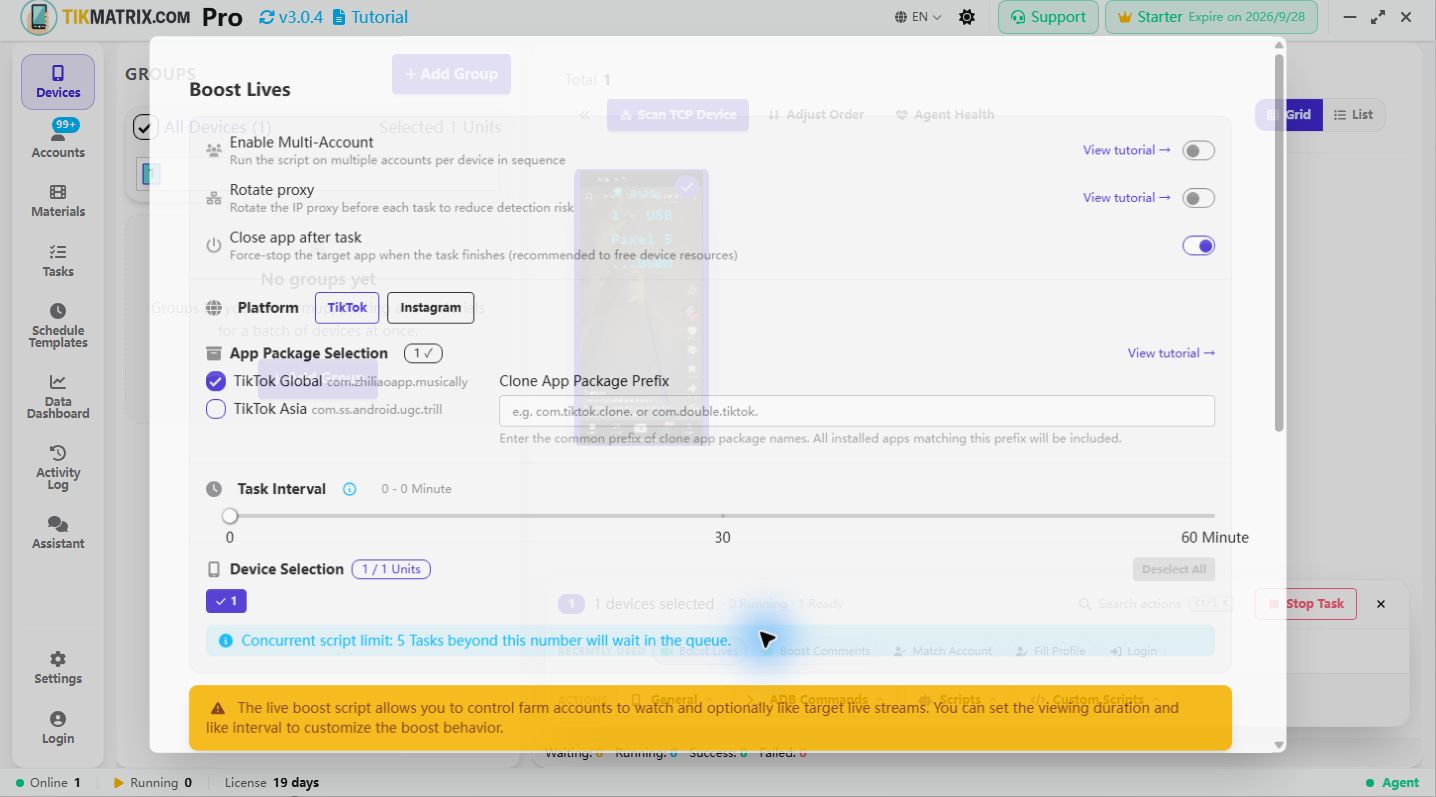Click the Rotate proxy network icon
The height and width of the screenshot is (797, 1436).
point(213,198)
